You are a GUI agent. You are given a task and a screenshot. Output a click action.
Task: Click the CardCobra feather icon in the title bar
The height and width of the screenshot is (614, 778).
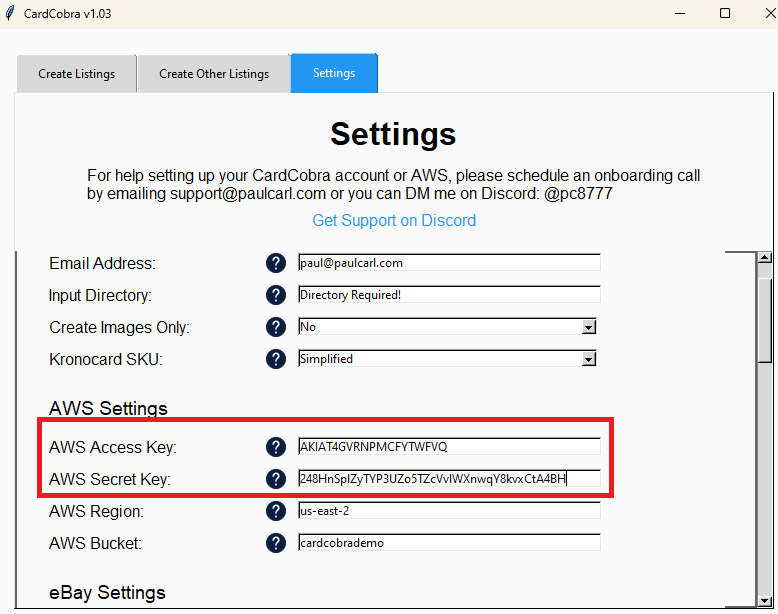click(x=10, y=13)
